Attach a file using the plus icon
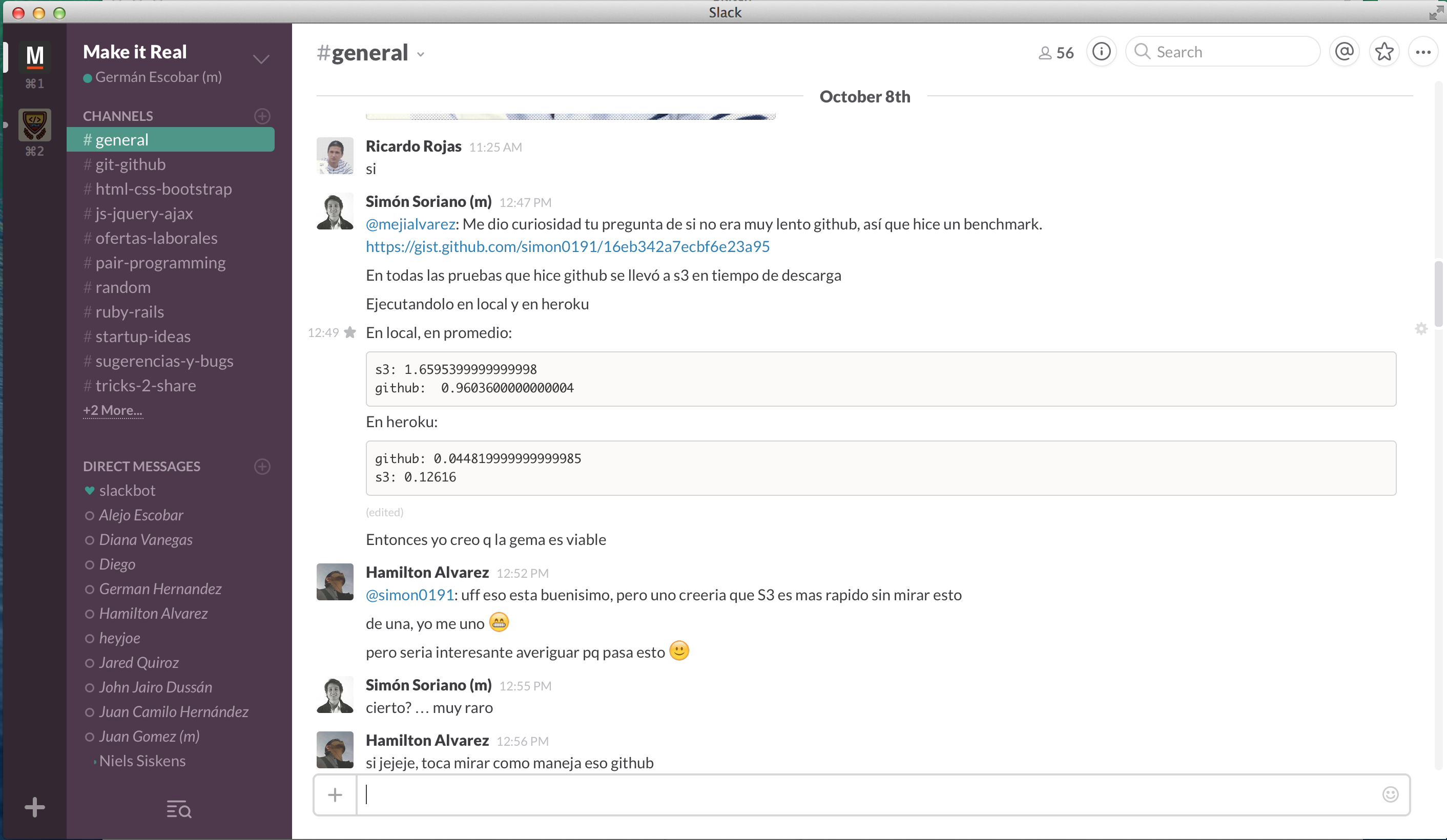 [334, 794]
